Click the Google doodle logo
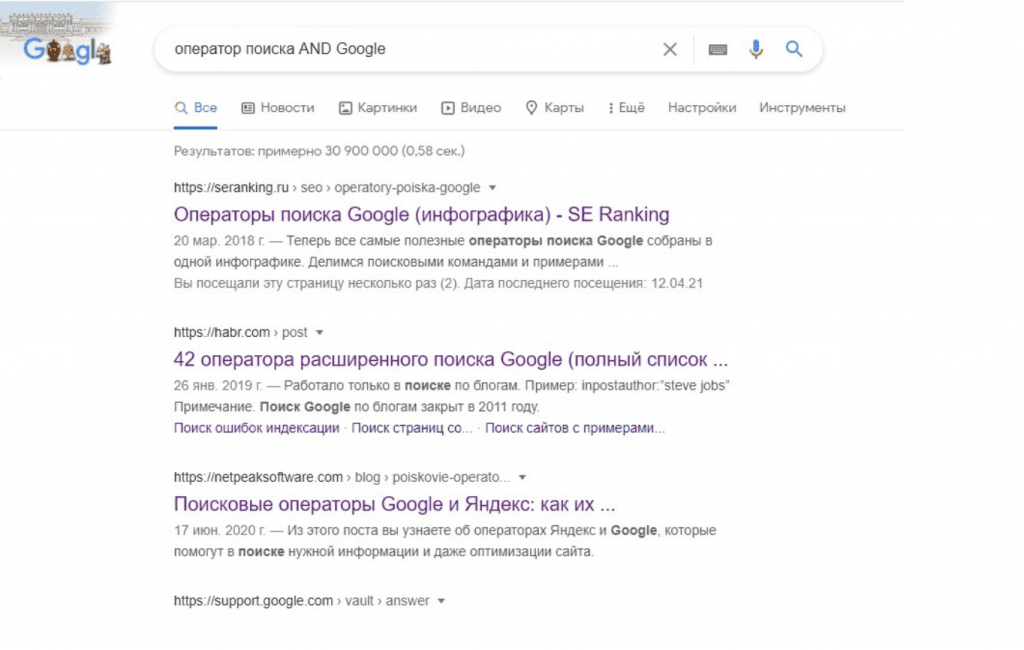Image resolution: width=1024 pixels, height=650 pixels. pyautogui.click(x=66, y=48)
